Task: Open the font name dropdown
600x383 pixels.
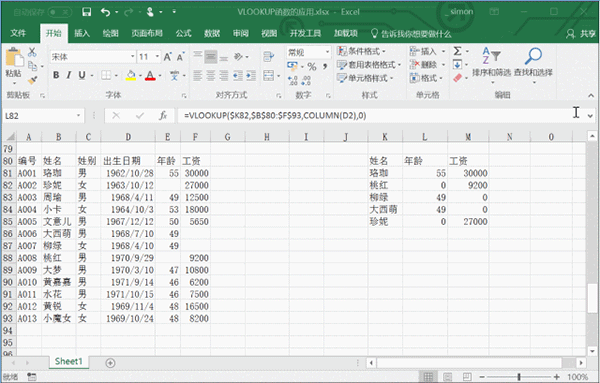Action: coord(133,57)
